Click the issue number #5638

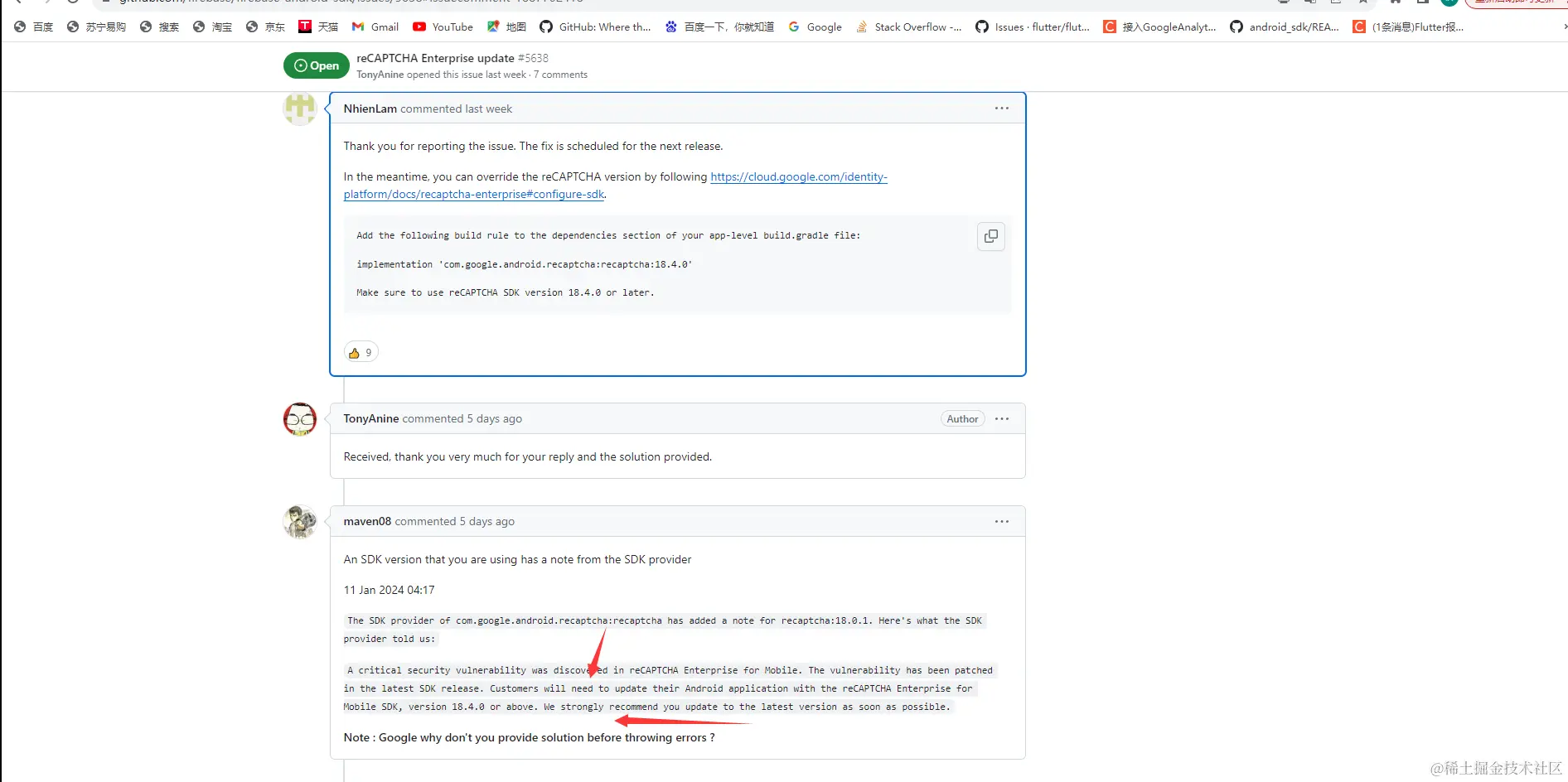(533, 58)
